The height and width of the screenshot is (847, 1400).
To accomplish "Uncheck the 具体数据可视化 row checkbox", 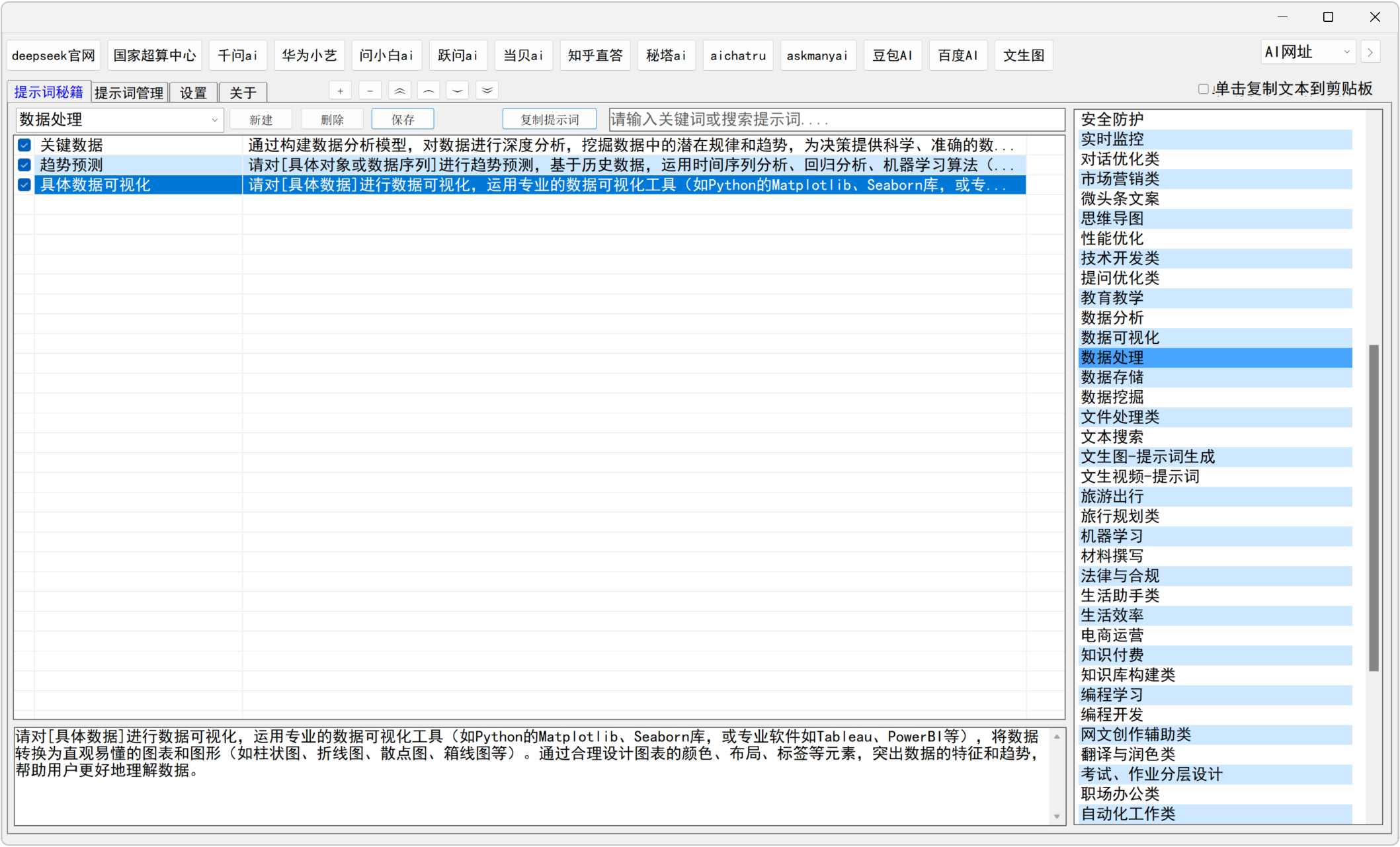I will (x=24, y=185).
